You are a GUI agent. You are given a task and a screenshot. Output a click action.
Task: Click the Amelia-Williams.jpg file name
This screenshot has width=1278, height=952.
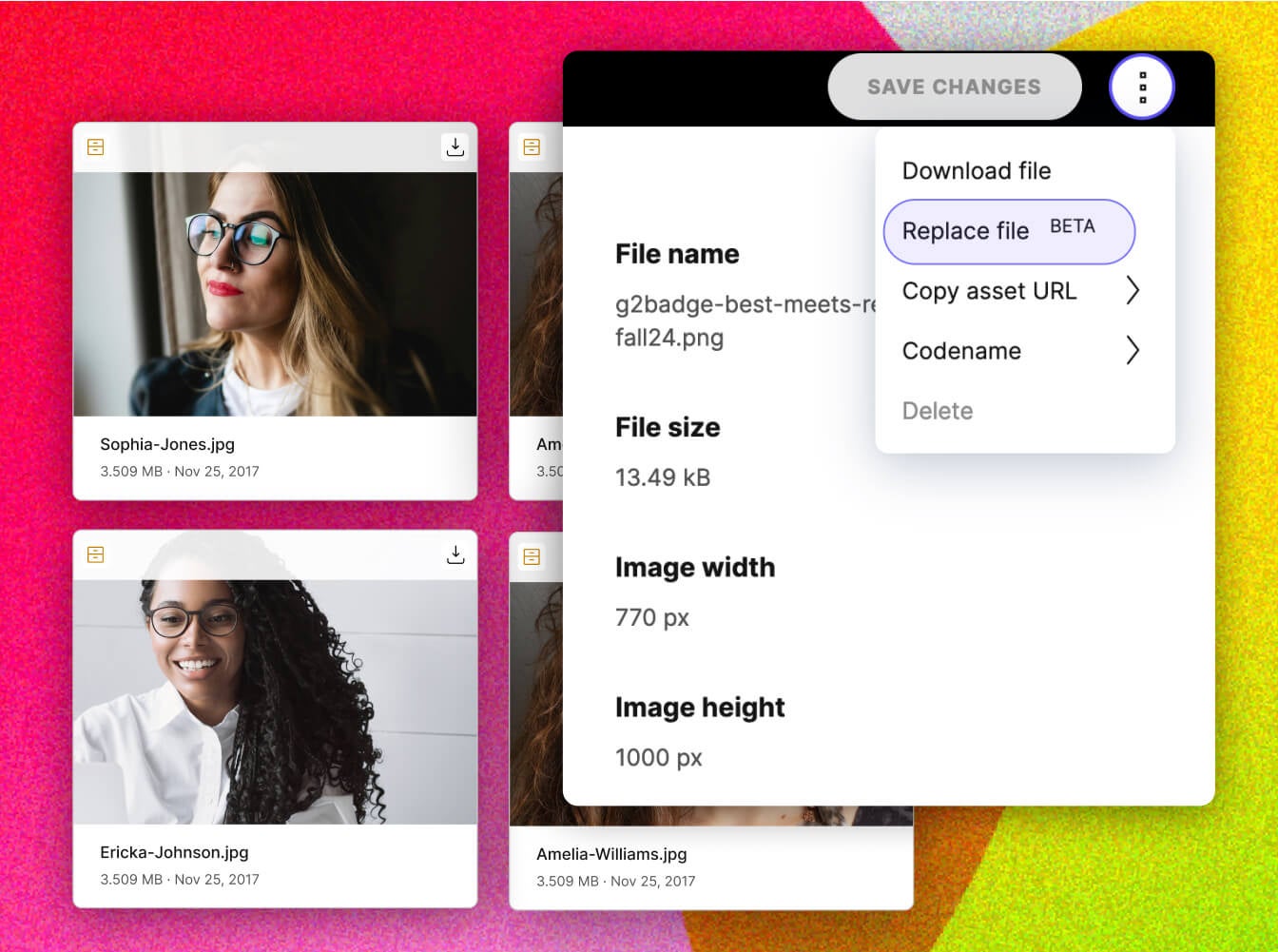pos(611,854)
